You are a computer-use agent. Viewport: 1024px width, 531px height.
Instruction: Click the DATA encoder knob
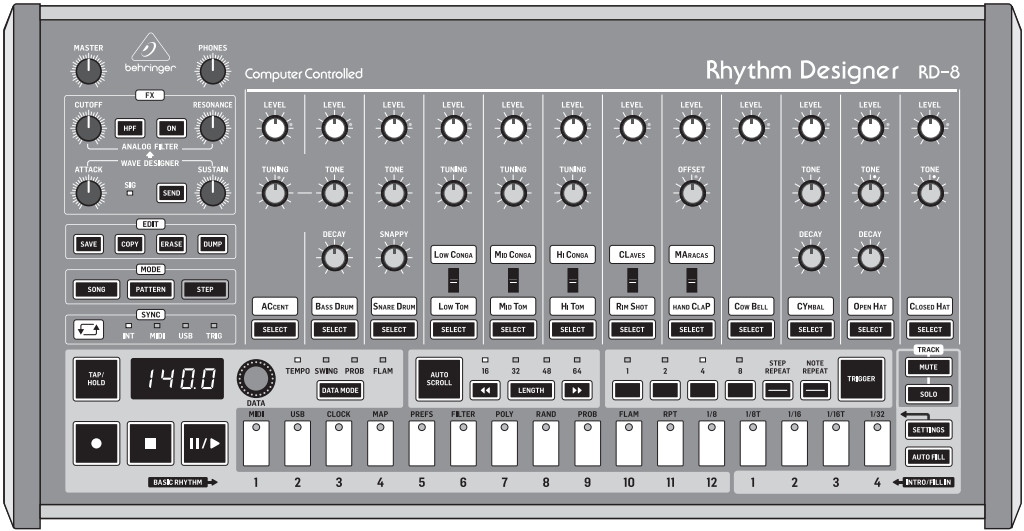(255, 379)
